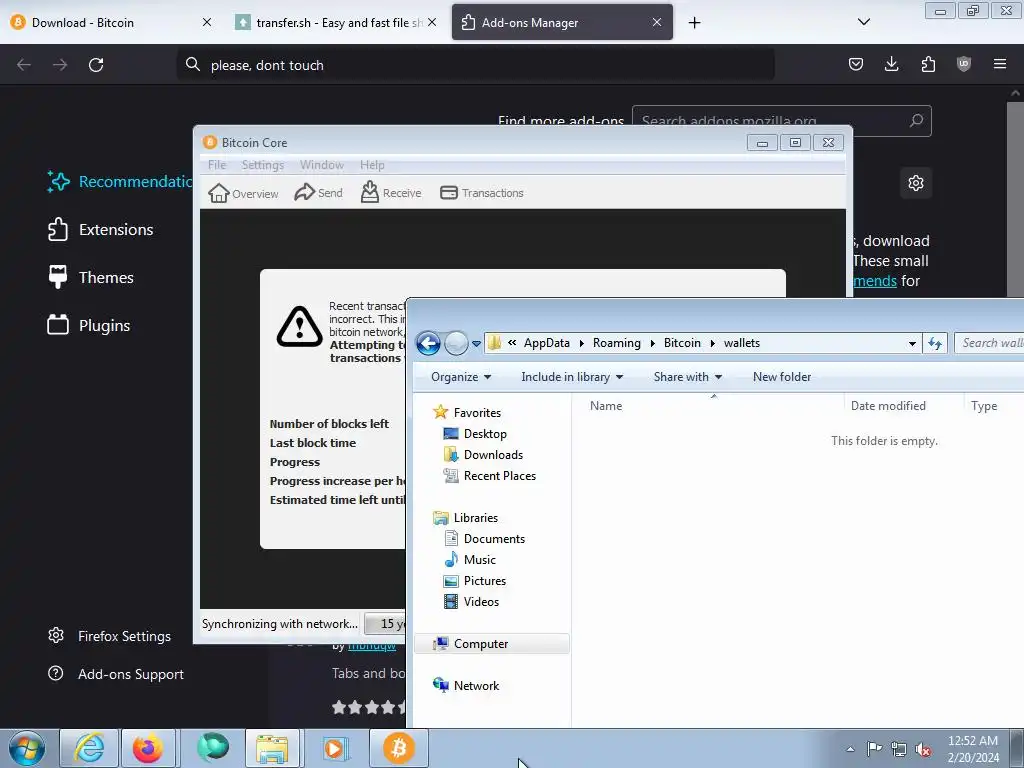Select Computer in Explorer navigation pane

[492, 644]
